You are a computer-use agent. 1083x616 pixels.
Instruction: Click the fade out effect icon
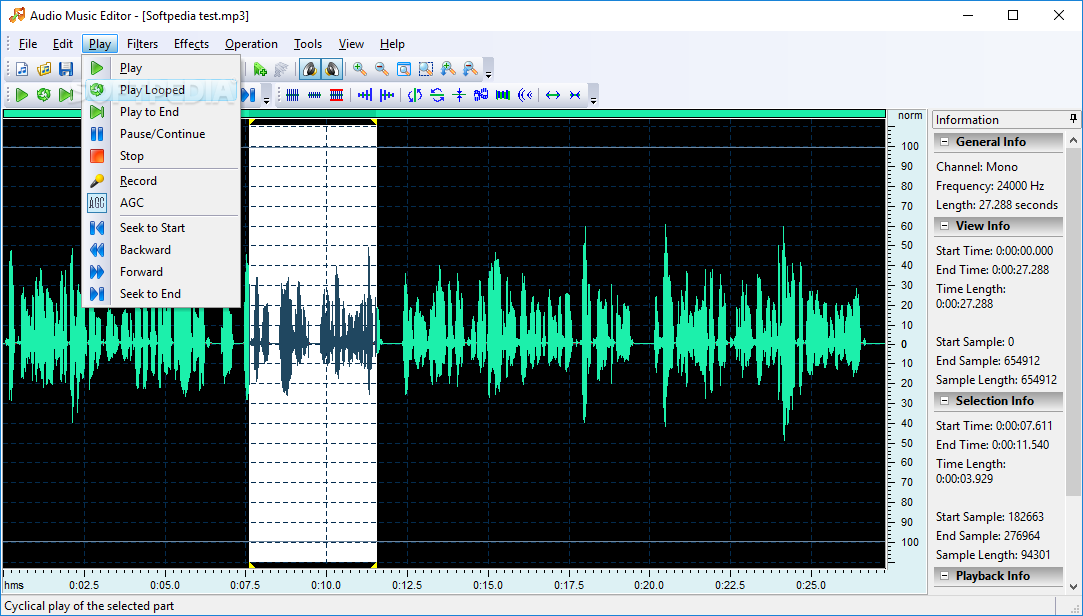(387, 95)
